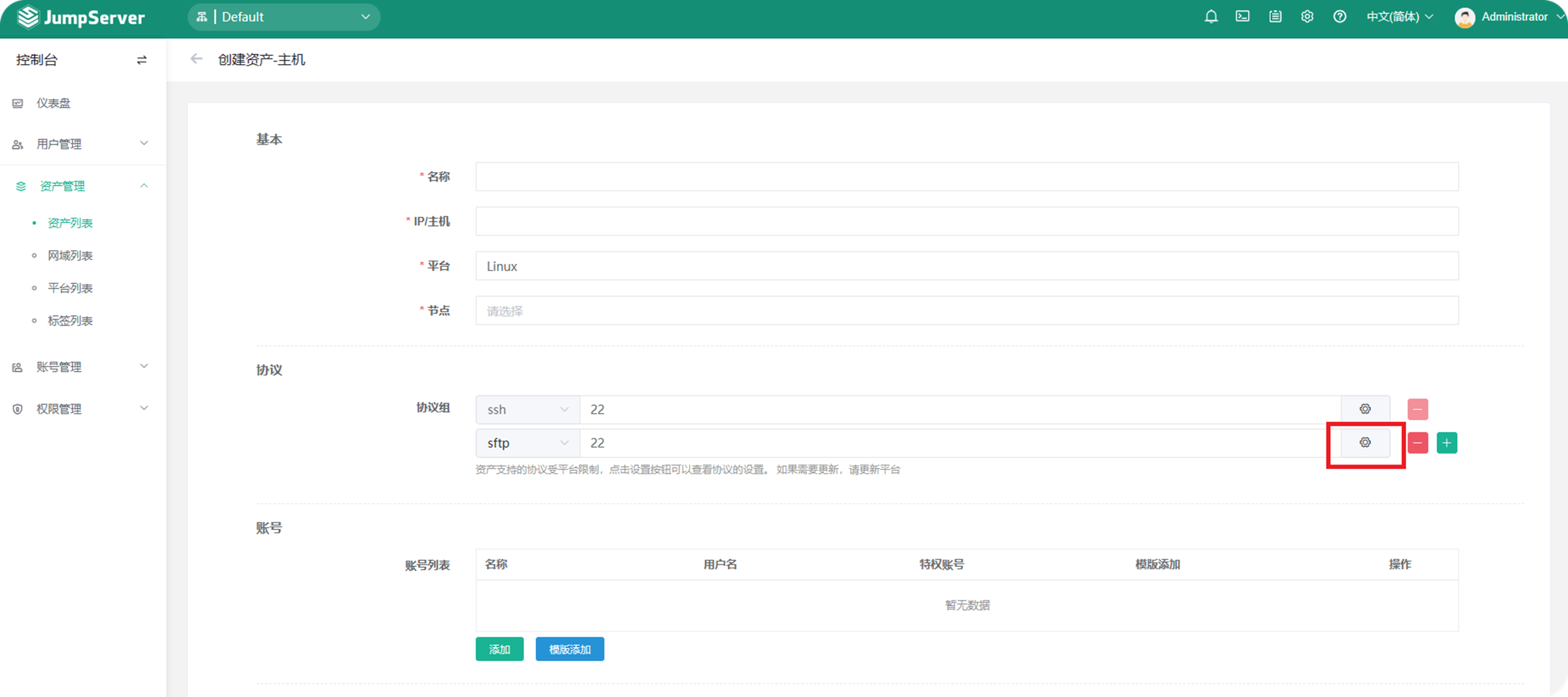Click the green 添加 account button
1568x697 pixels.
click(x=499, y=649)
